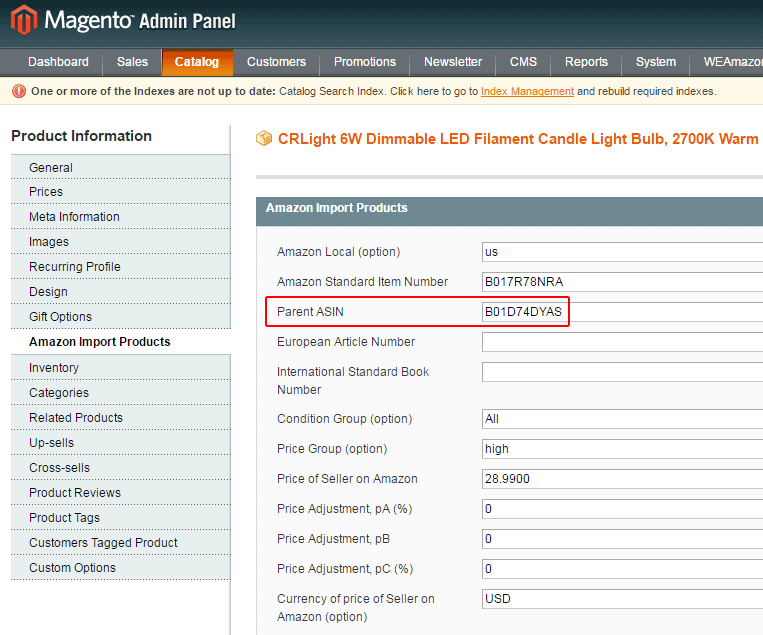The height and width of the screenshot is (635, 763).
Task: Click the Product Information heading
Action: (x=81, y=136)
